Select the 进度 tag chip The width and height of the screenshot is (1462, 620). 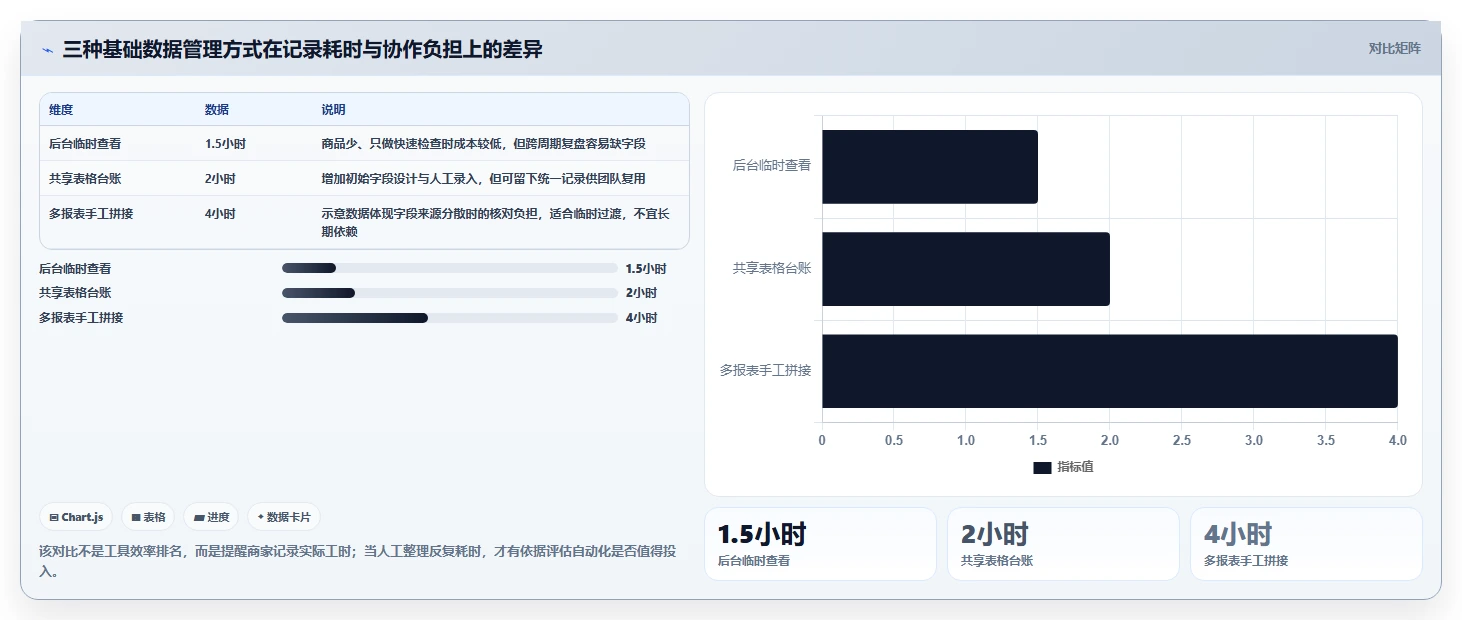coord(211,517)
